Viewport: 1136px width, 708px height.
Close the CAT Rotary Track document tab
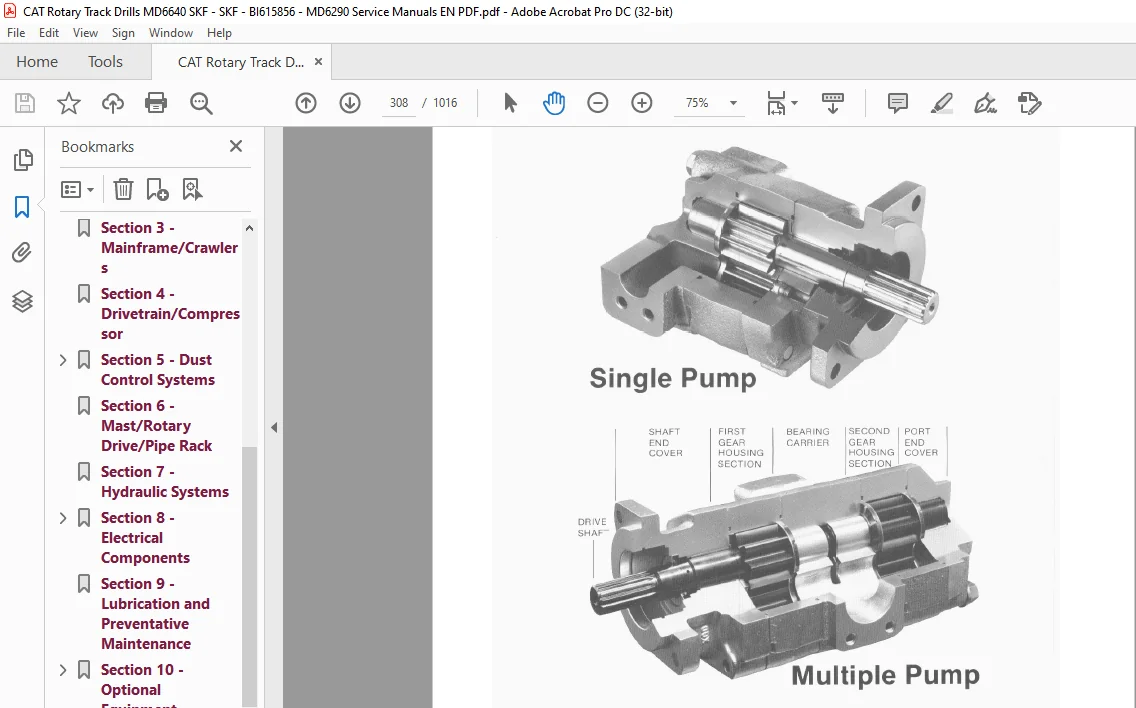coord(318,62)
